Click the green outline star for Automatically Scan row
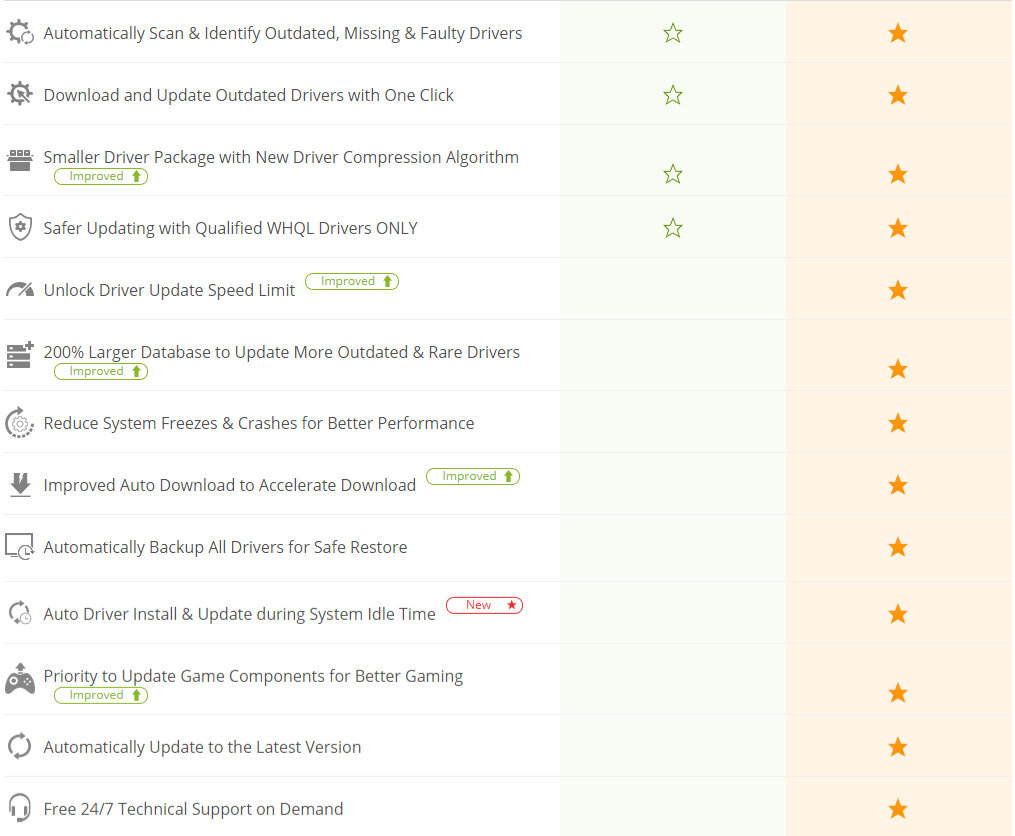This screenshot has width=1015, height=836. tap(673, 33)
